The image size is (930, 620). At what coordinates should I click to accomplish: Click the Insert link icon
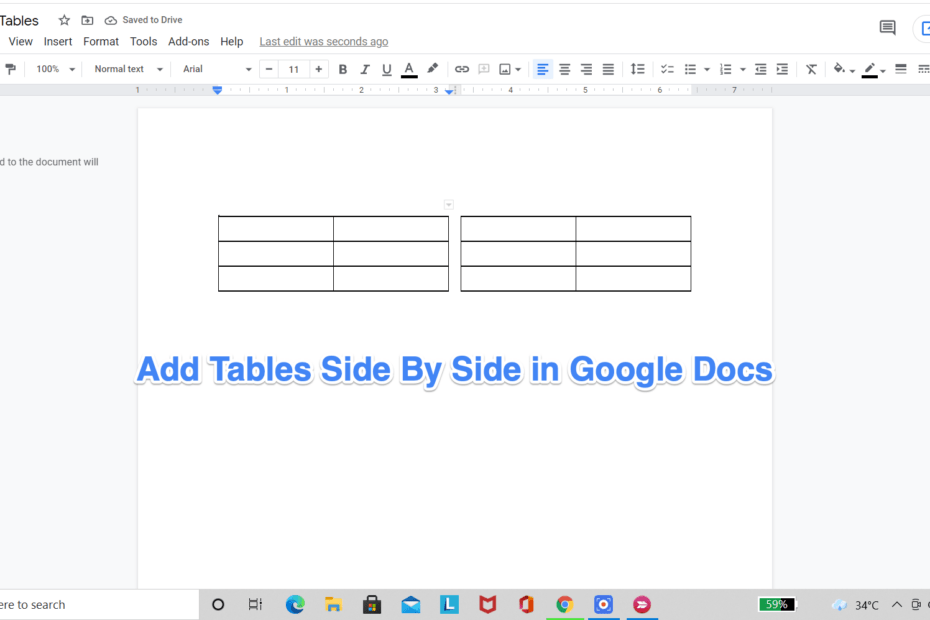(x=461, y=69)
